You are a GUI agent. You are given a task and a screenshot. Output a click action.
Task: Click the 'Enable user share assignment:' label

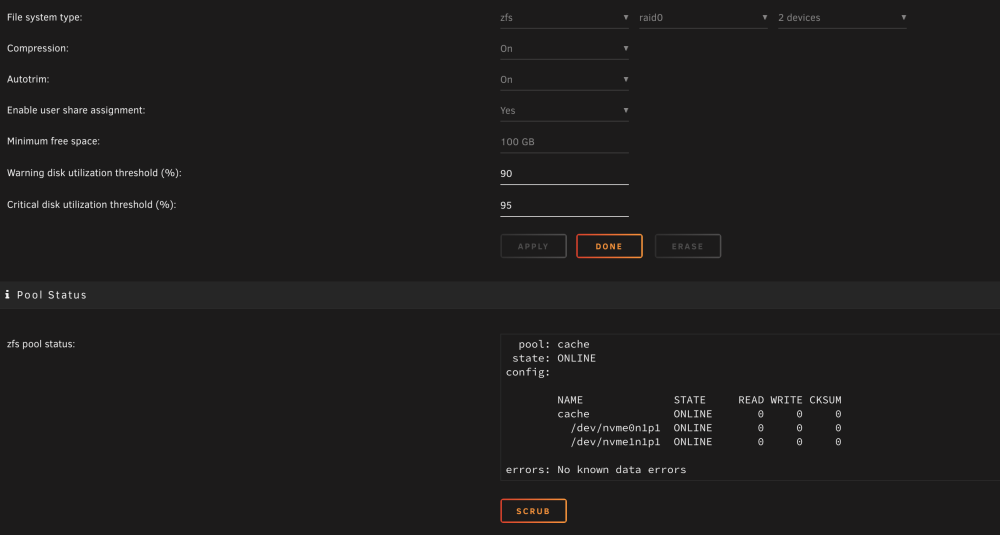[x=76, y=110]
